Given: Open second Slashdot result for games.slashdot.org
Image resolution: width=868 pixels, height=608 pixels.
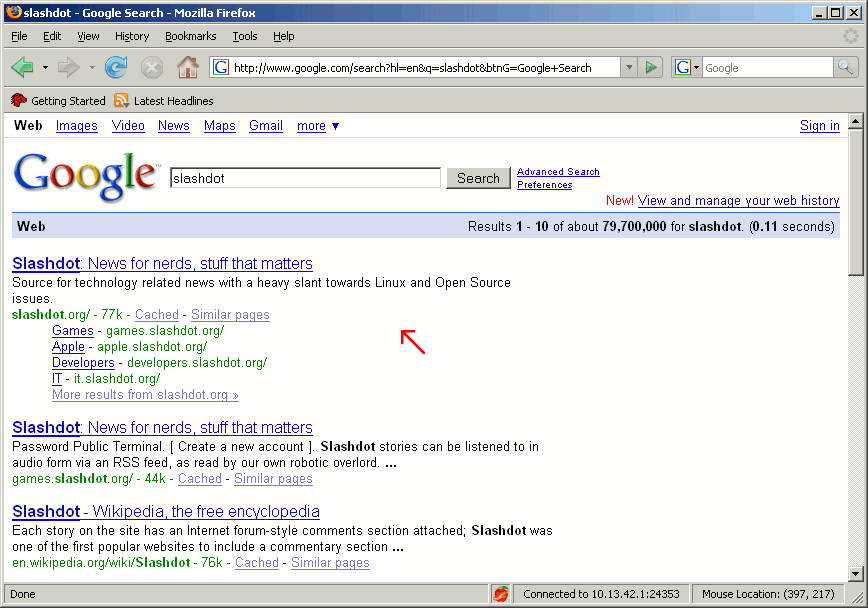Looking at the screenshot, I should [x=162, y=427].
